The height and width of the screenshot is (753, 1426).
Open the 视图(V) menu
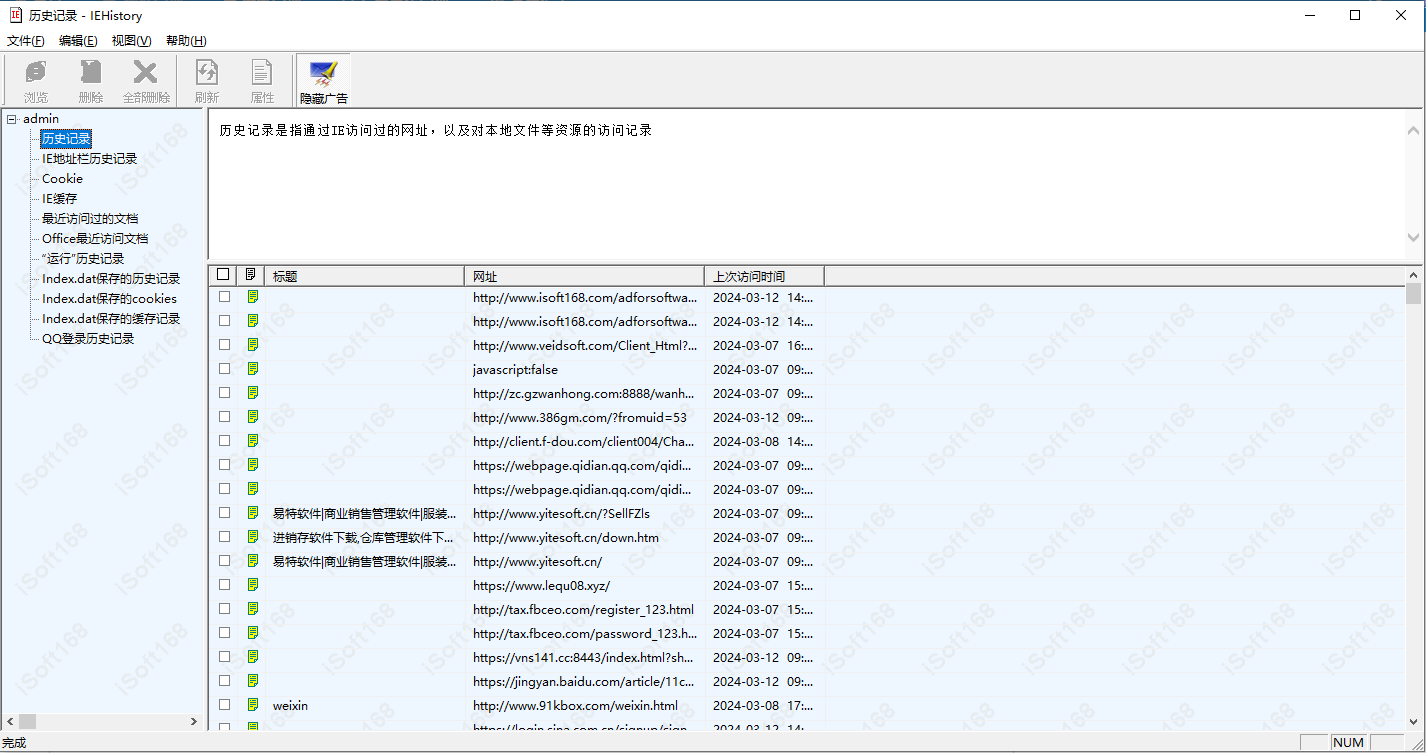(130, 40)
